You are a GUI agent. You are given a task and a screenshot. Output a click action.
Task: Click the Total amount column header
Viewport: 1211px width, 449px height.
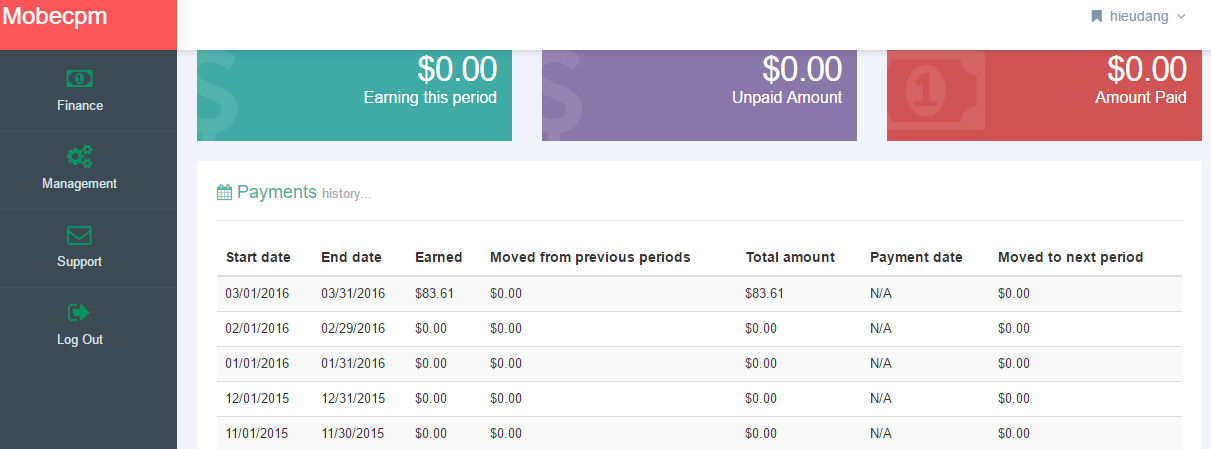tap(790, 257)
